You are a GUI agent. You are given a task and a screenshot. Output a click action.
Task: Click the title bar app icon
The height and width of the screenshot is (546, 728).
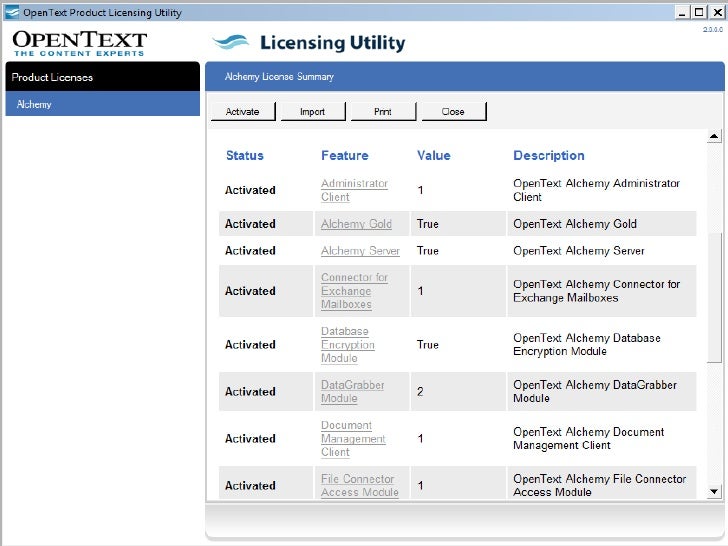pyautogui.click(x=12, y=13)
